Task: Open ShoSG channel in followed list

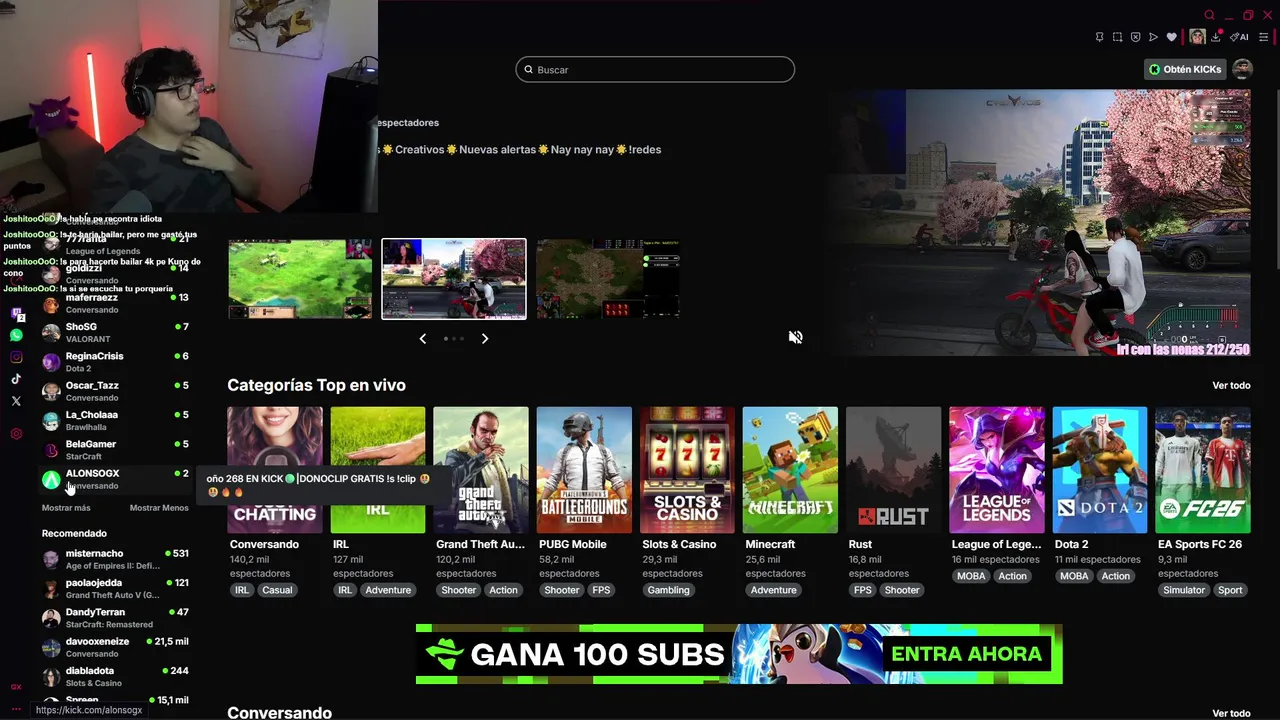Action: click(x=115, y=332)
